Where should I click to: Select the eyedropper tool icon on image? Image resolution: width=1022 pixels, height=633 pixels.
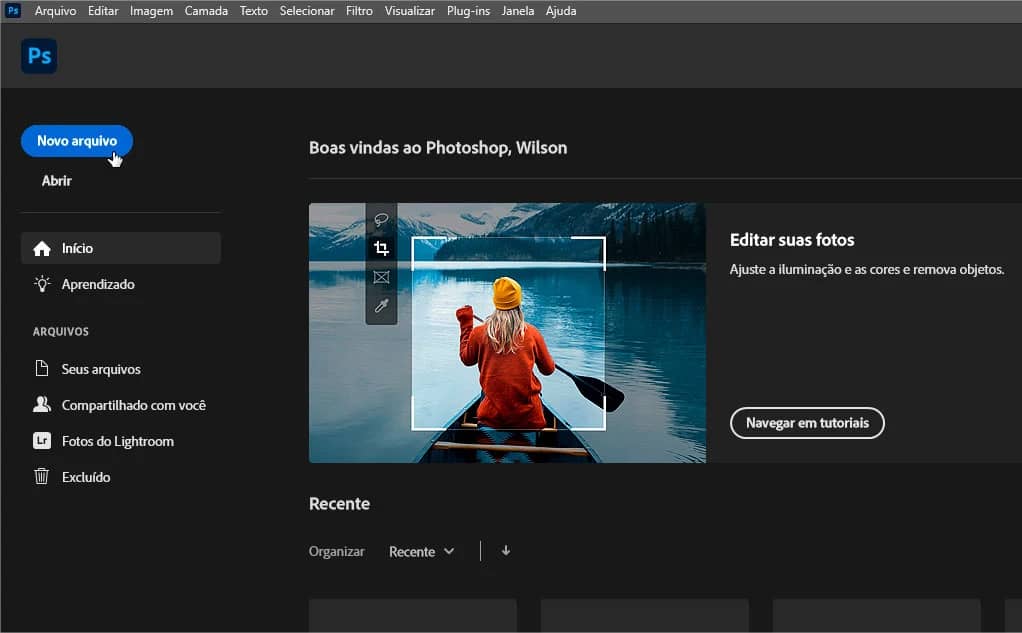(x=381, y=306)
